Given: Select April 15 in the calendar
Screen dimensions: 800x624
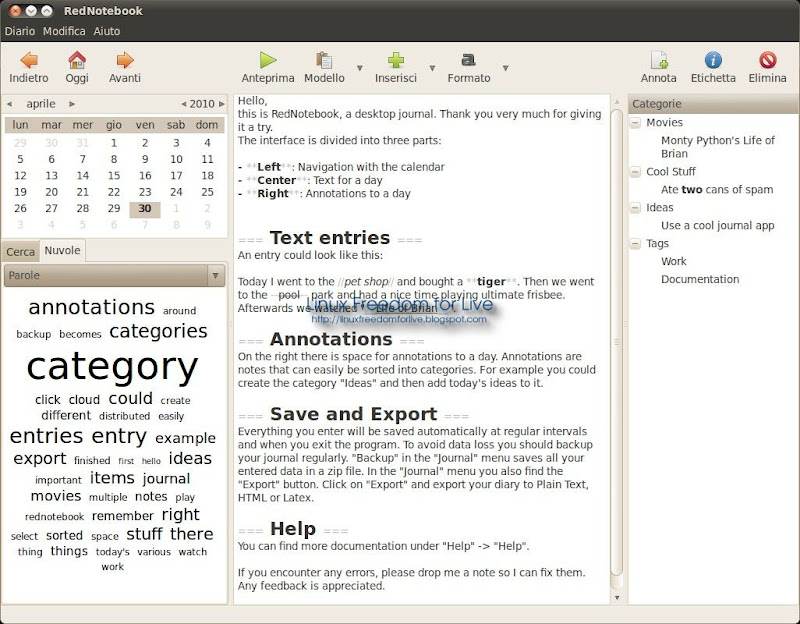Looking at the screenshot, I should click(x=114, y=176).
